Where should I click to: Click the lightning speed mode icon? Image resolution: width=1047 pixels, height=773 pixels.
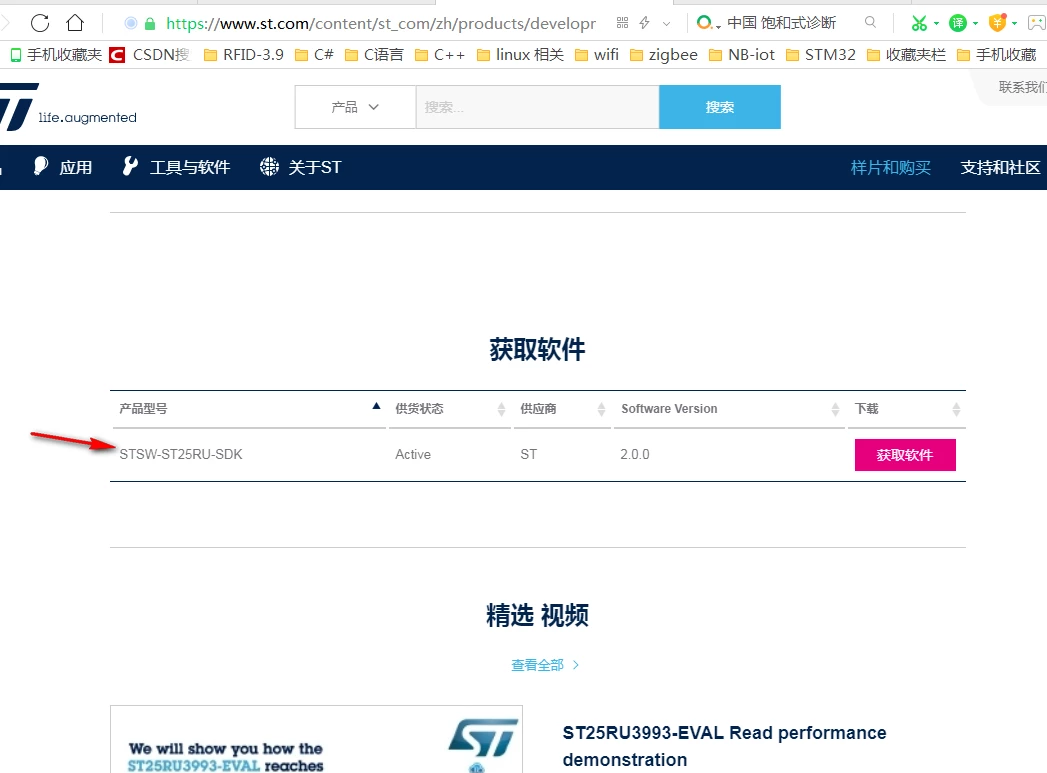[x=644, y=23]
